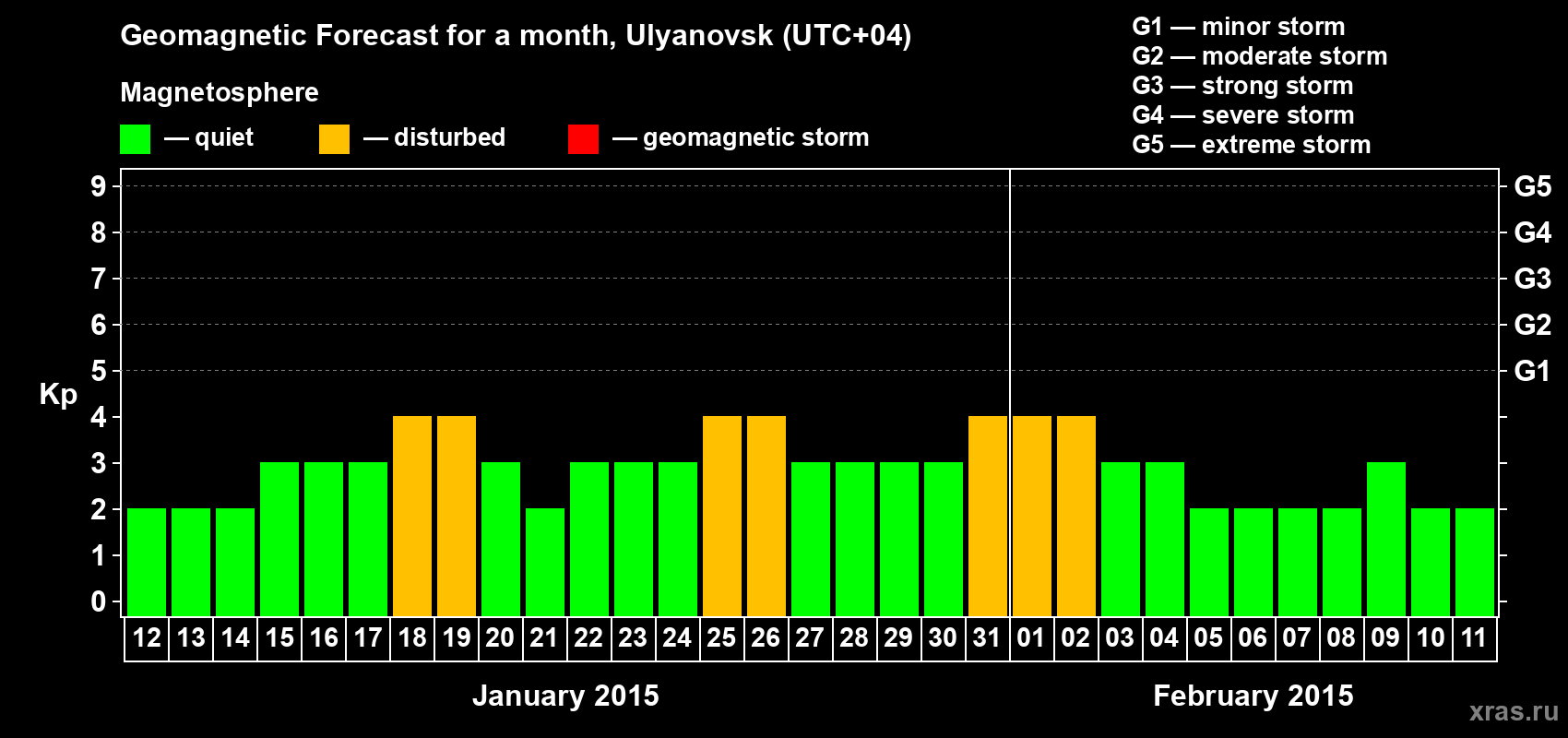Click the Kp axis value 9
The width and height of the screenshot is (1568, 738).
(99, 186)
